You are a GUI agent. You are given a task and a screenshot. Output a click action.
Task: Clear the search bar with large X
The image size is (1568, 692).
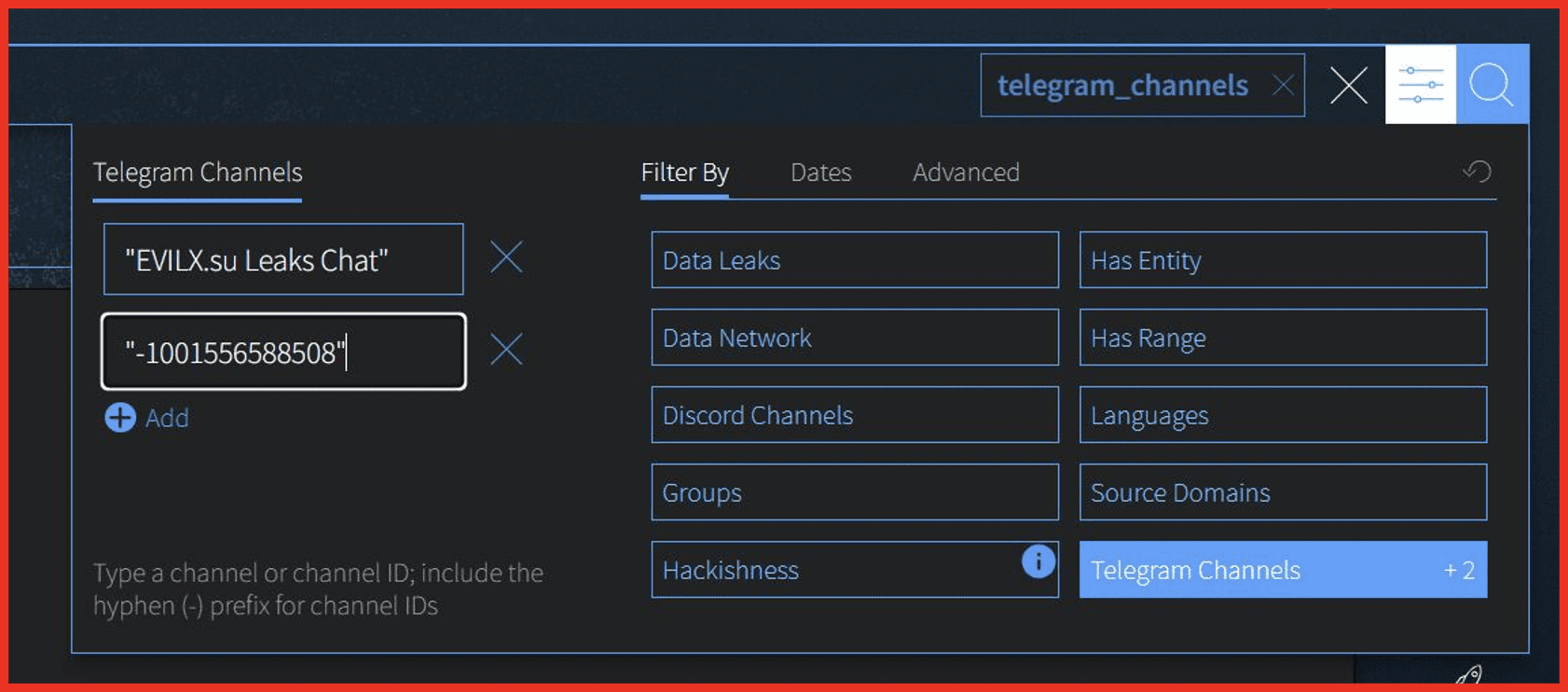click(1348, 85)
